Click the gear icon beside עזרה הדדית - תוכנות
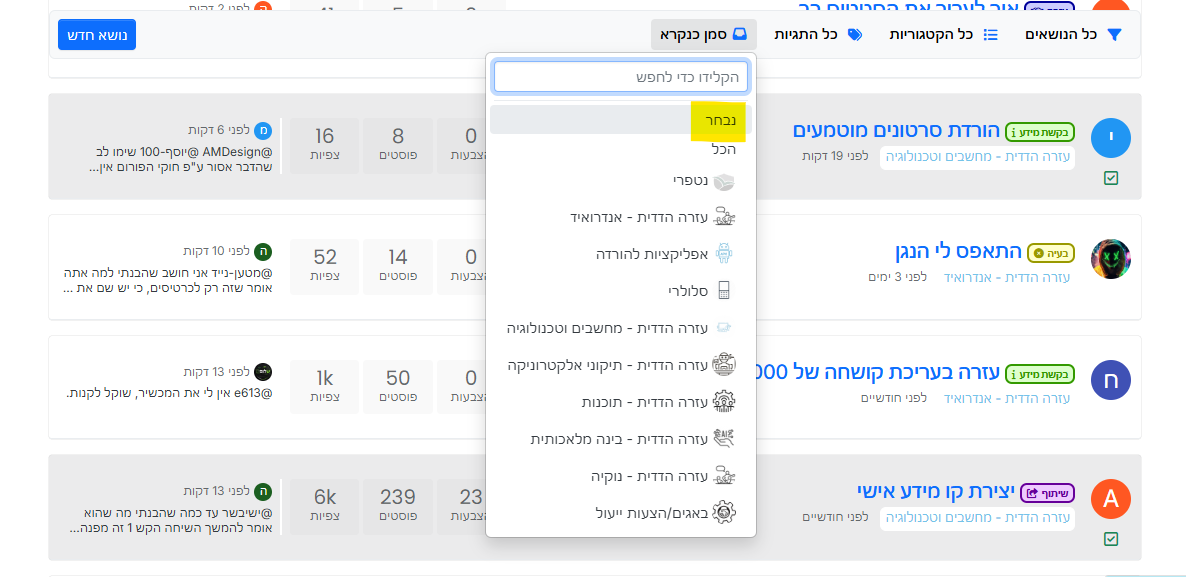This screenshot has width=1186, height=577. [724, 402]
